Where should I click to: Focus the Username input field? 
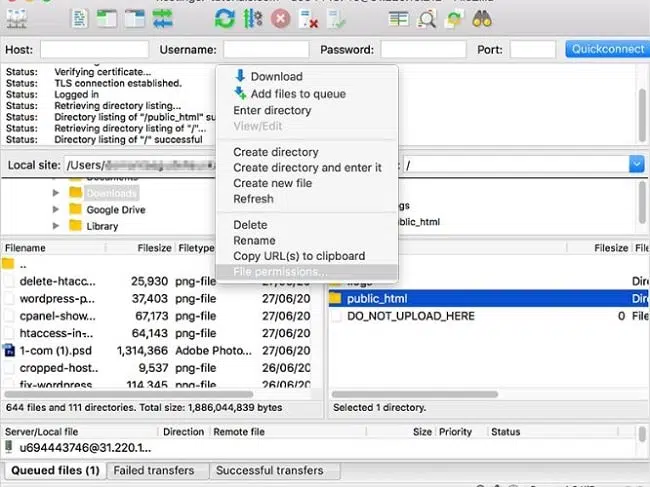coord(266,49)
